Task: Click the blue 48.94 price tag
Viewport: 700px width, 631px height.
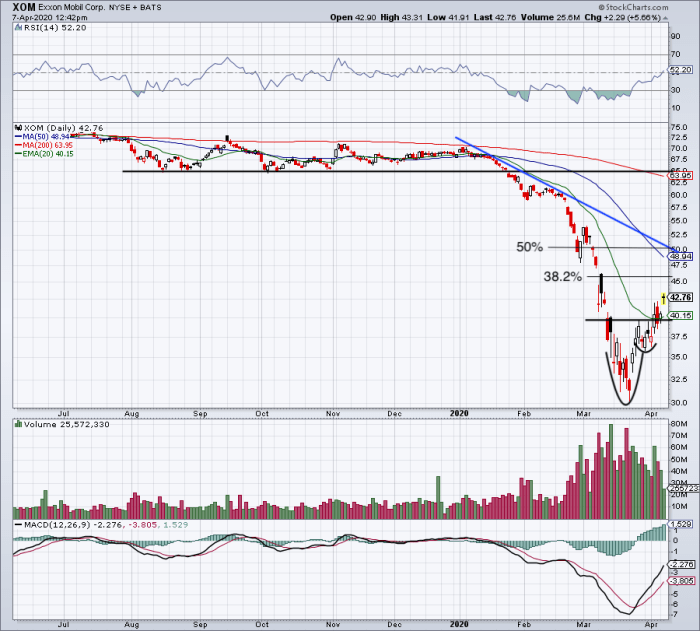Action: tap(680, 256)
